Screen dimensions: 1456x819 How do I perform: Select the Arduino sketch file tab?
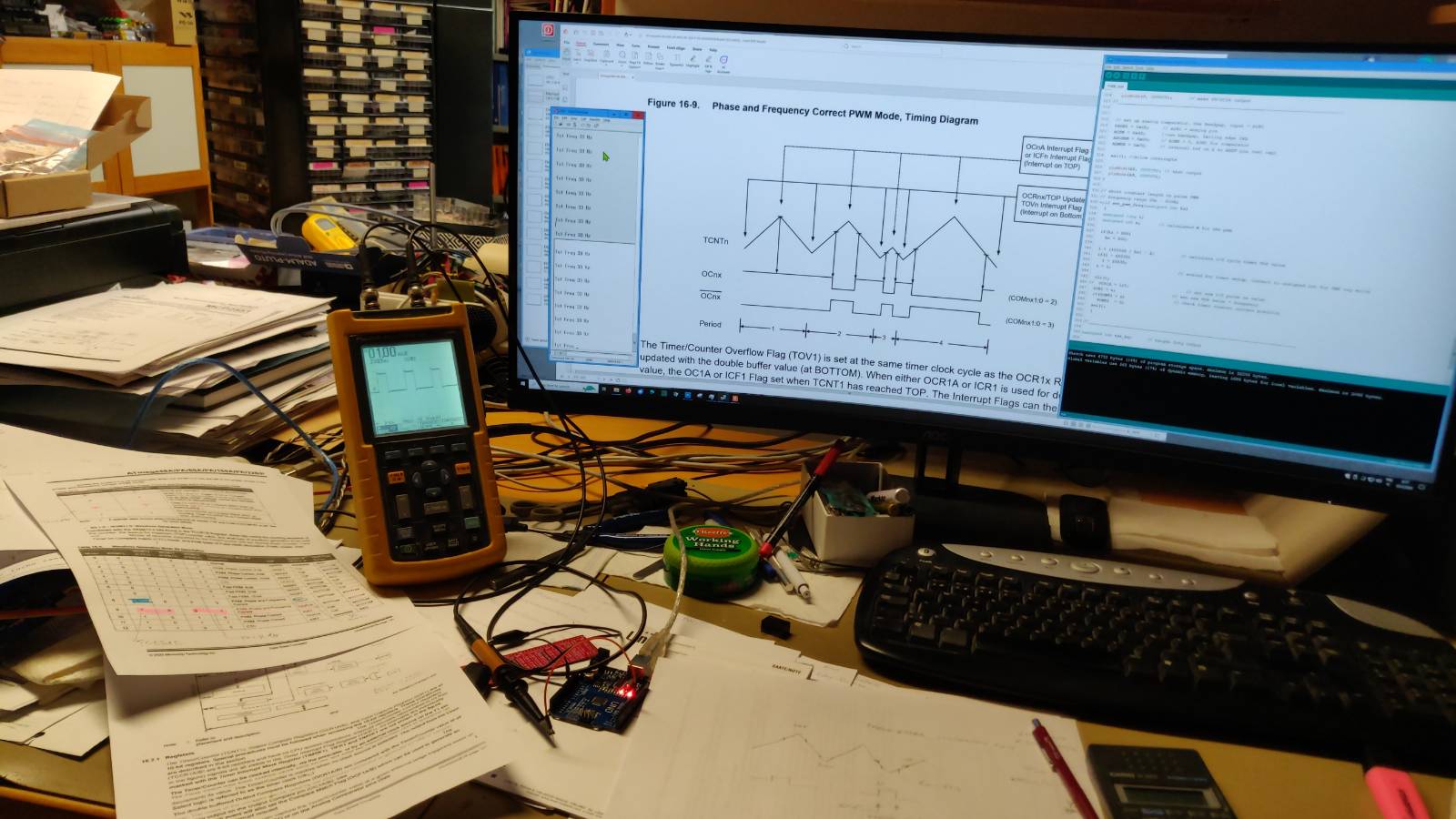tap(1116, 86)
